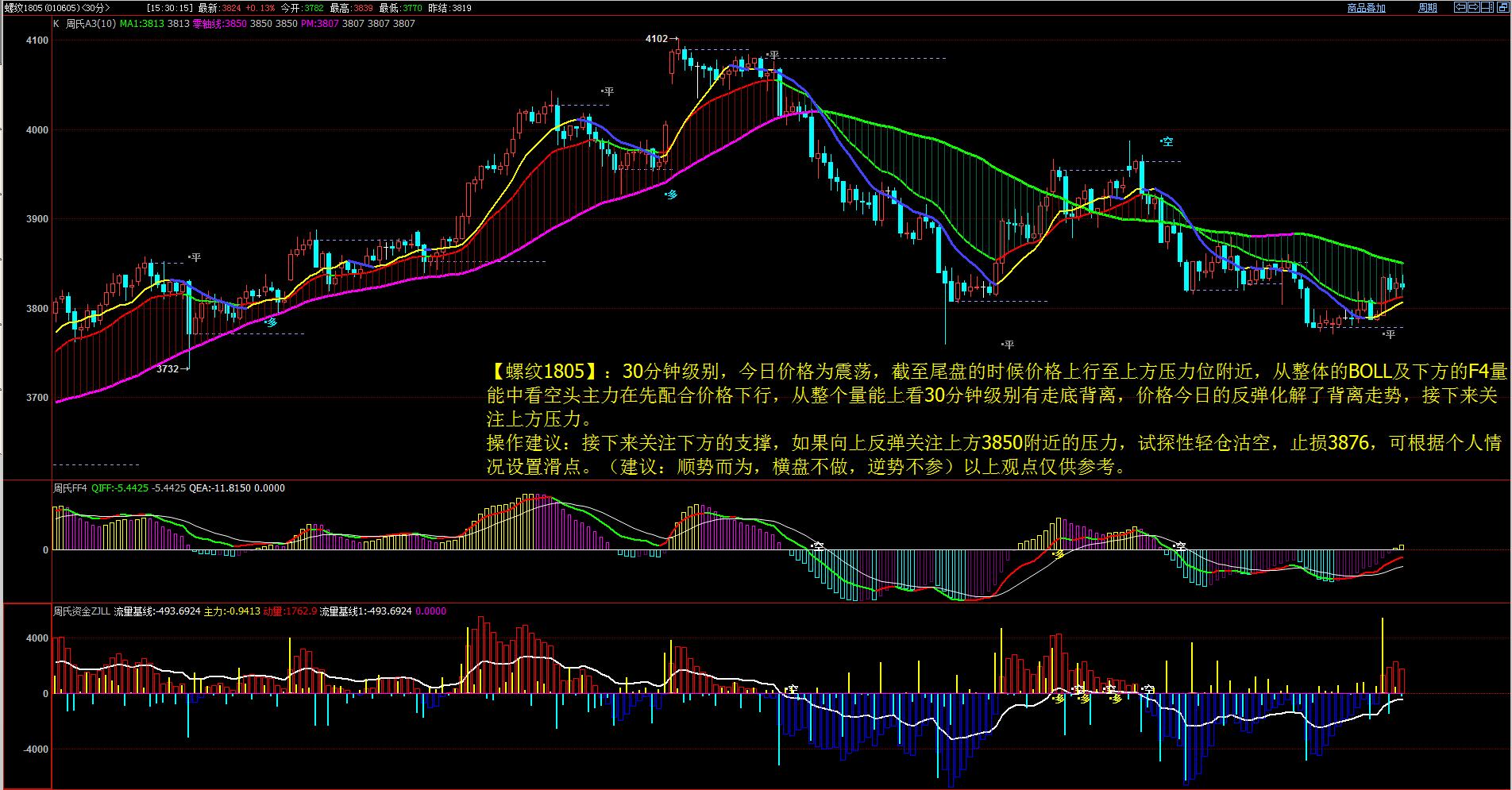Toggle the split panel layout icon

[1489, 7]
